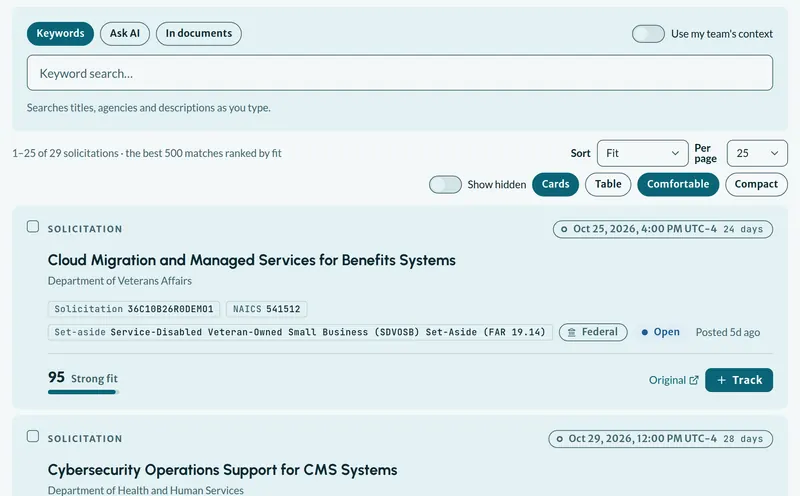This screenshot has height=496, width=800.
Task: Open the Original external link
Action: point(673,380)
